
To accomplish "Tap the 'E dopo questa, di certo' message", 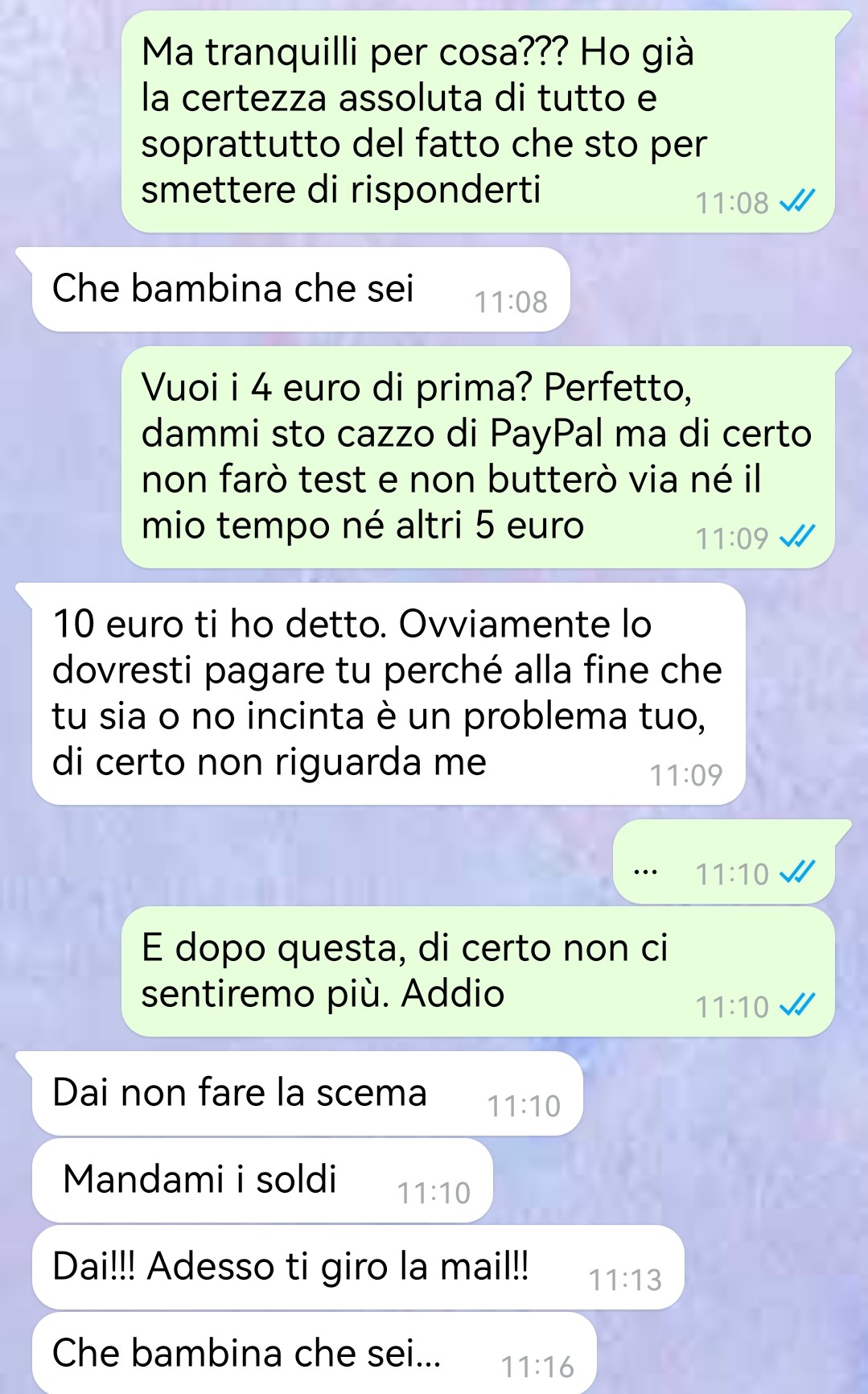I will 478,971.
